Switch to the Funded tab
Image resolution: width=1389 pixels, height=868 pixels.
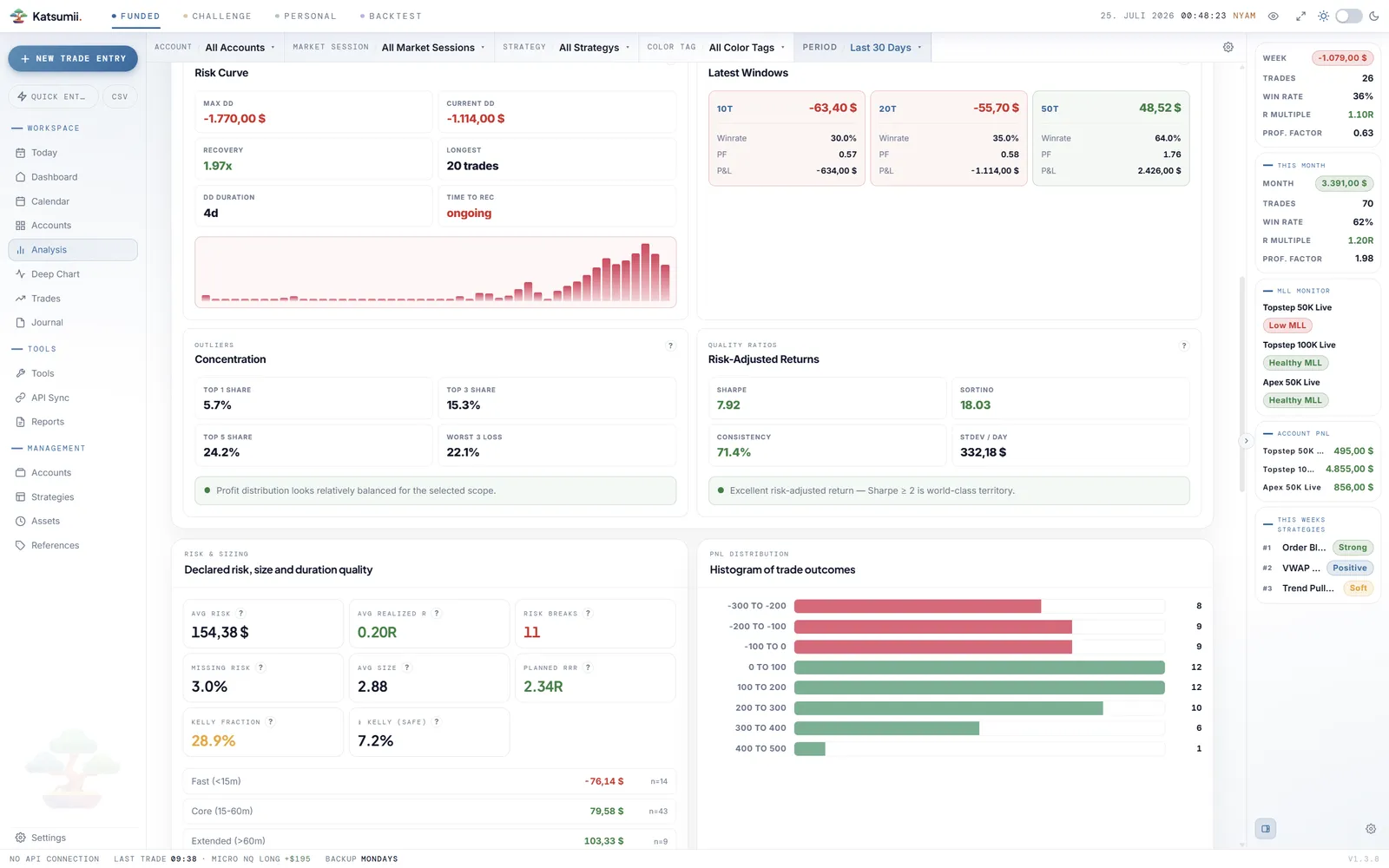tap(135, 16)
